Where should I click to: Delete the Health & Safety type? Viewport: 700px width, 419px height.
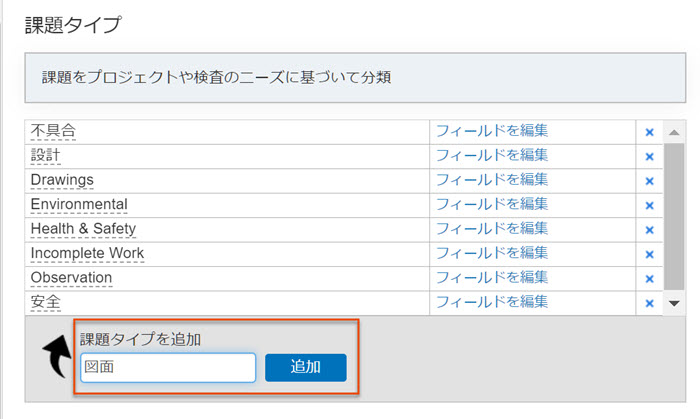click(649, 230)
